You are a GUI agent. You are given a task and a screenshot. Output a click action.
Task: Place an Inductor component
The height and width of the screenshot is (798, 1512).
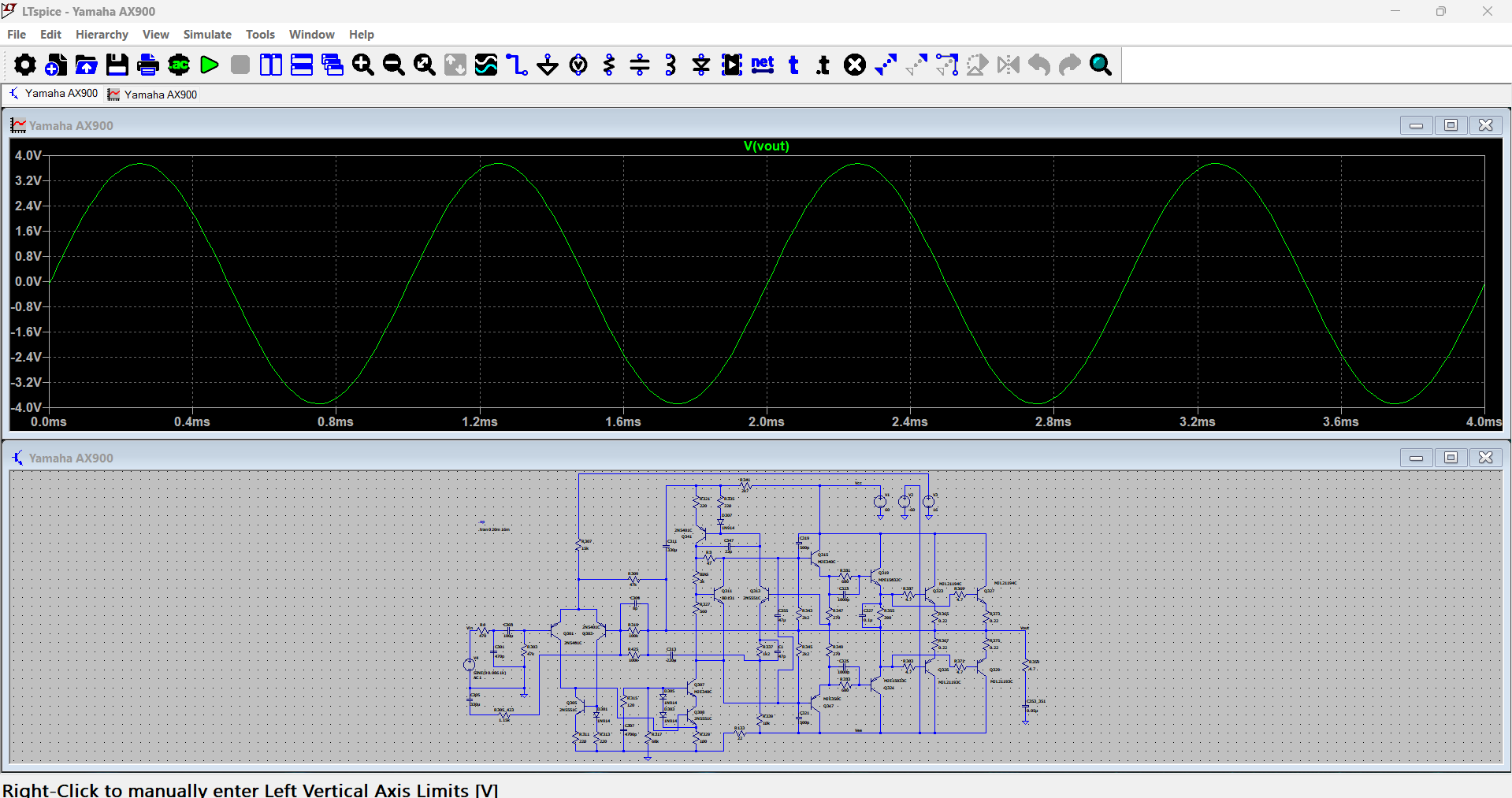tap(671, 65)
